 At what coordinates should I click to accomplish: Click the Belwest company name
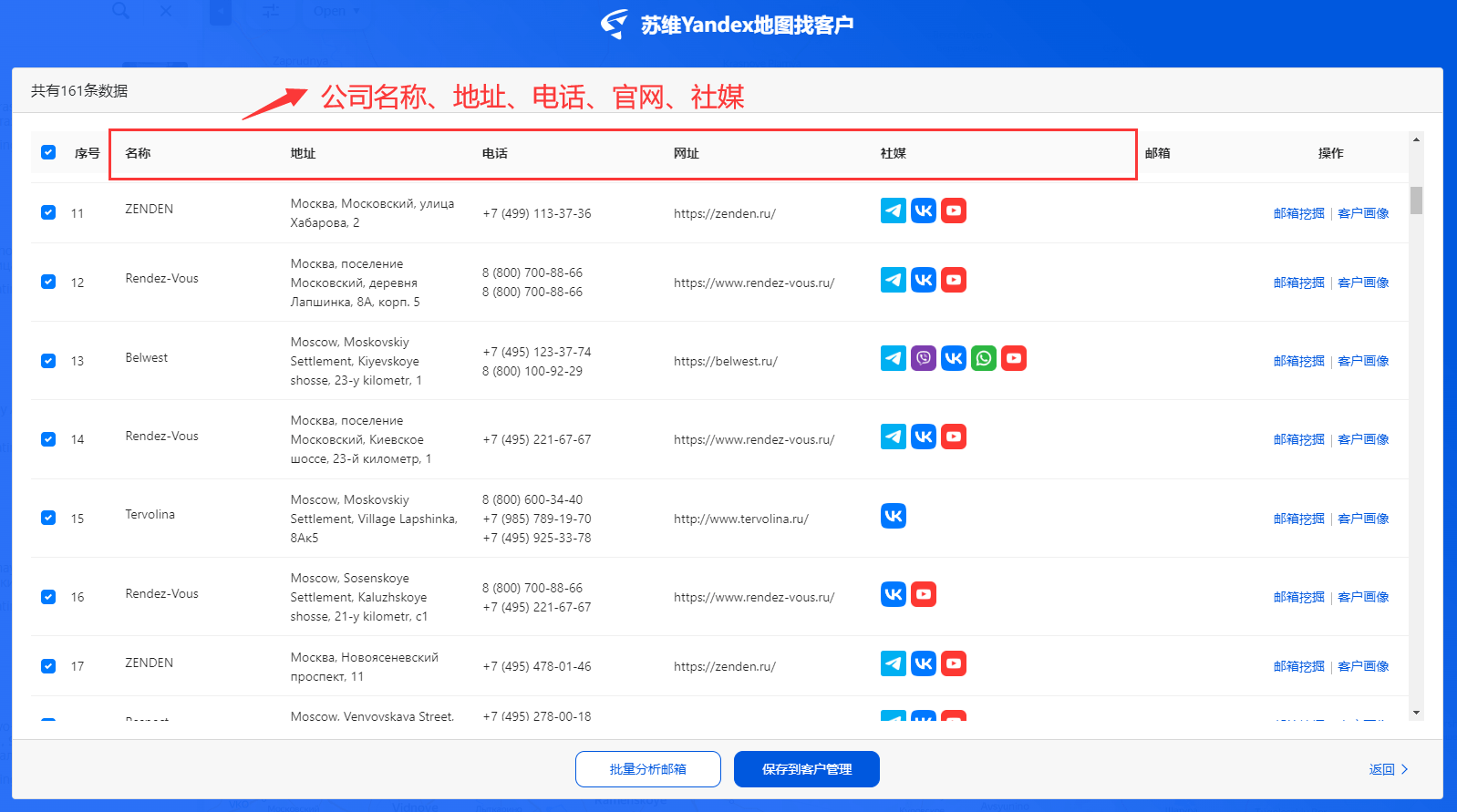146,357
